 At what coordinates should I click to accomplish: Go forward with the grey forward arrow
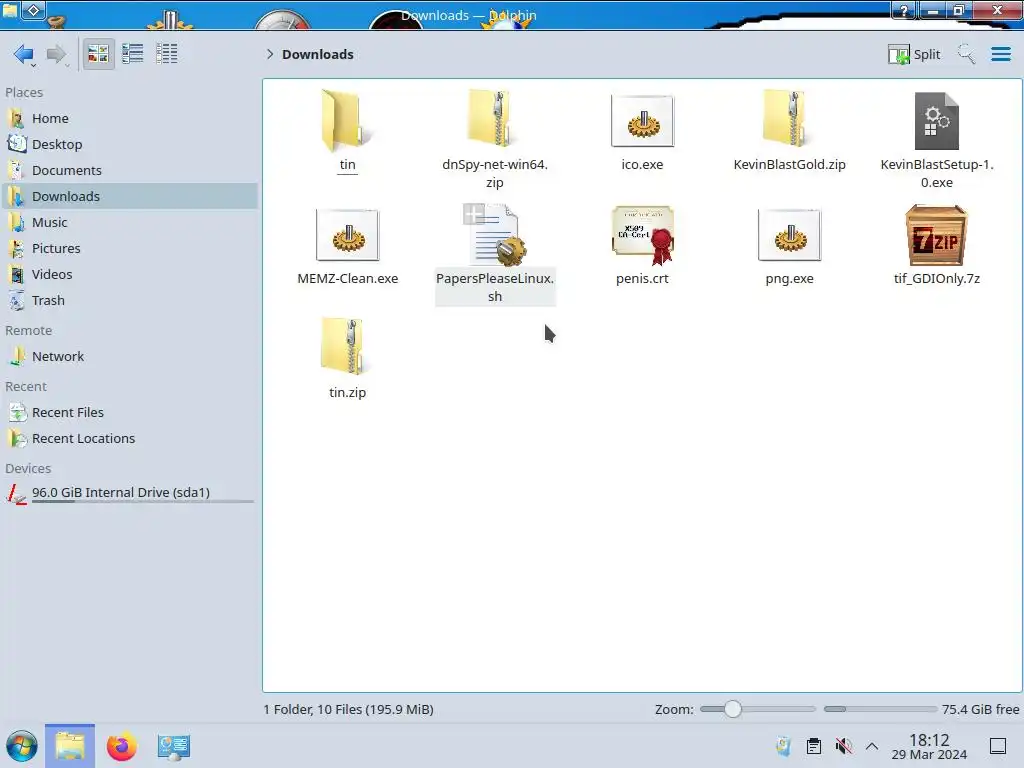click(57, 54)
